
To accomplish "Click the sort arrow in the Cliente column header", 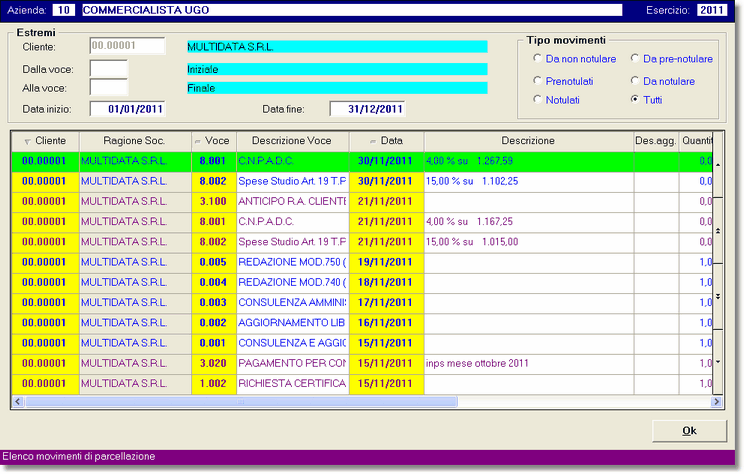I will point(28,141).
